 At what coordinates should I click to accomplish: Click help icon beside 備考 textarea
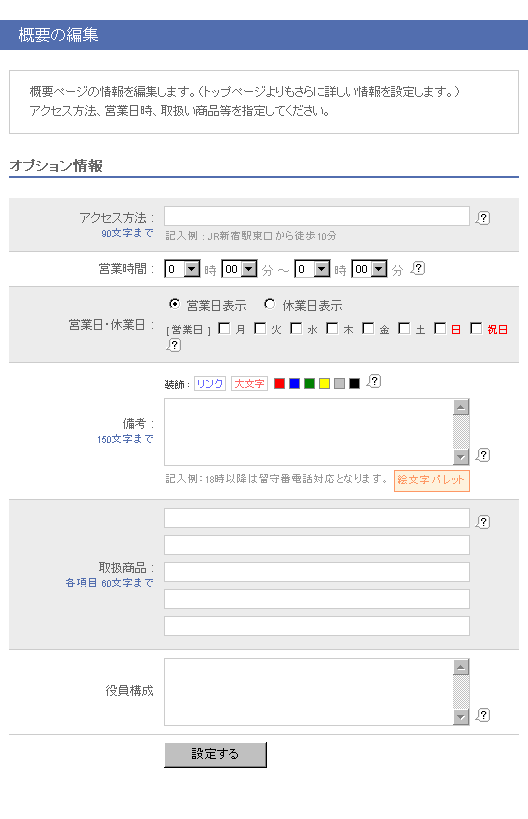click(x=483, y=455)
